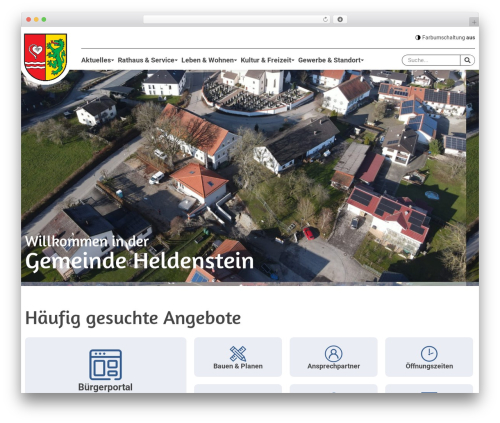This screenshot has width=500, height=423.
Task: Close the browser window with red button
Action: coord(29,20)
